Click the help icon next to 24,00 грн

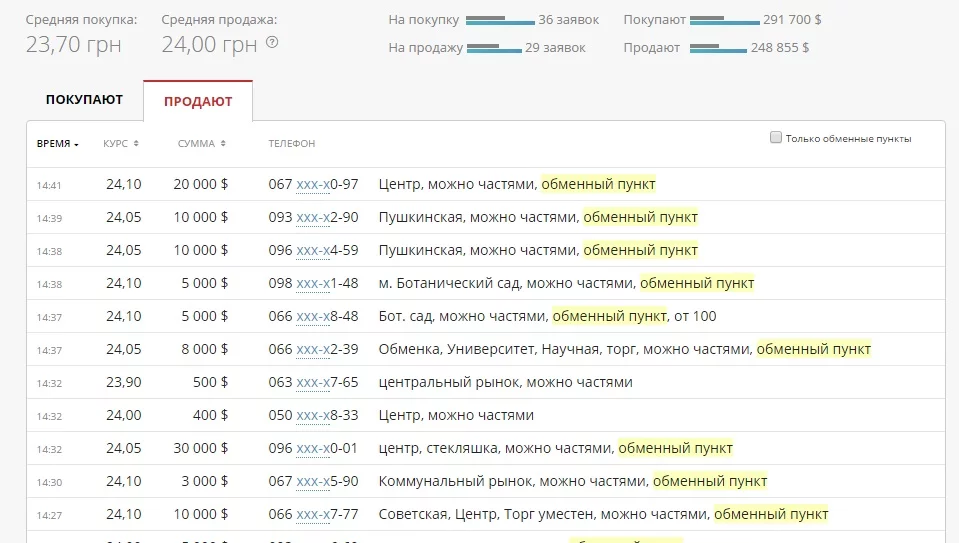click(x=272, y=42)
